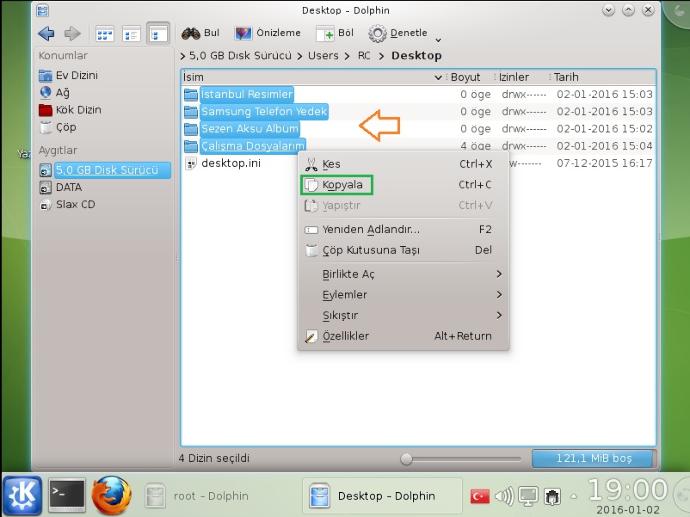Select 5,0 GB Disk Sürücü device
This screenshot has height=517, width=690.
(105, 170)
